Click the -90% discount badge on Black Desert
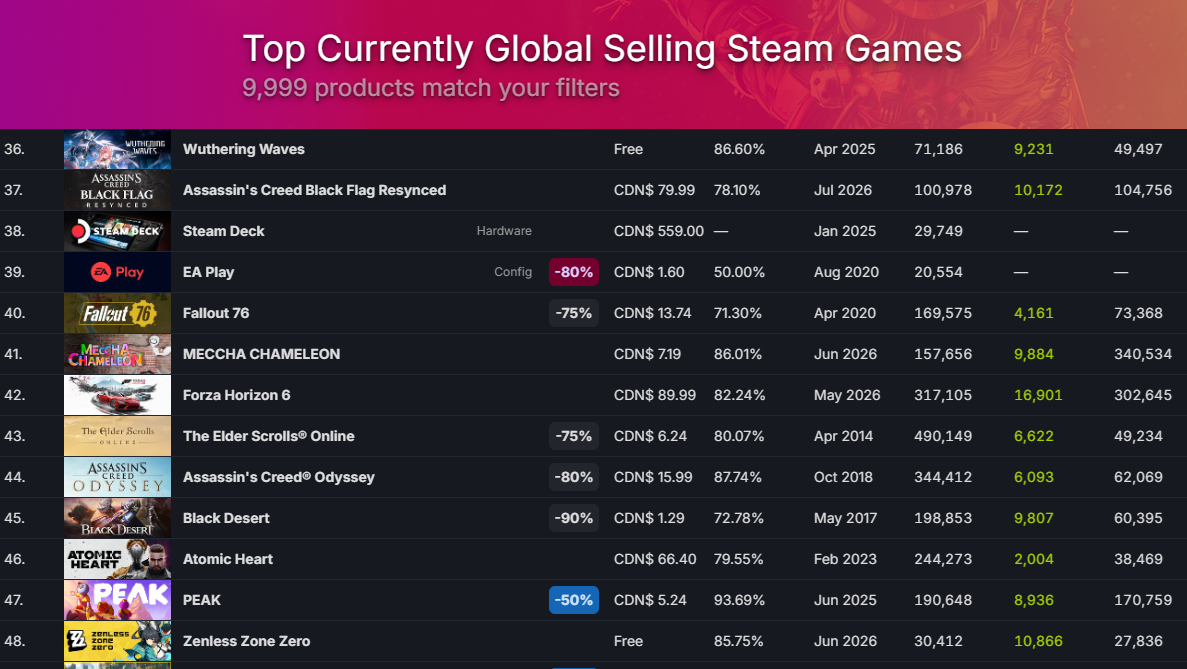Screen dimensions: 1187x669 (x=574, y=518)
